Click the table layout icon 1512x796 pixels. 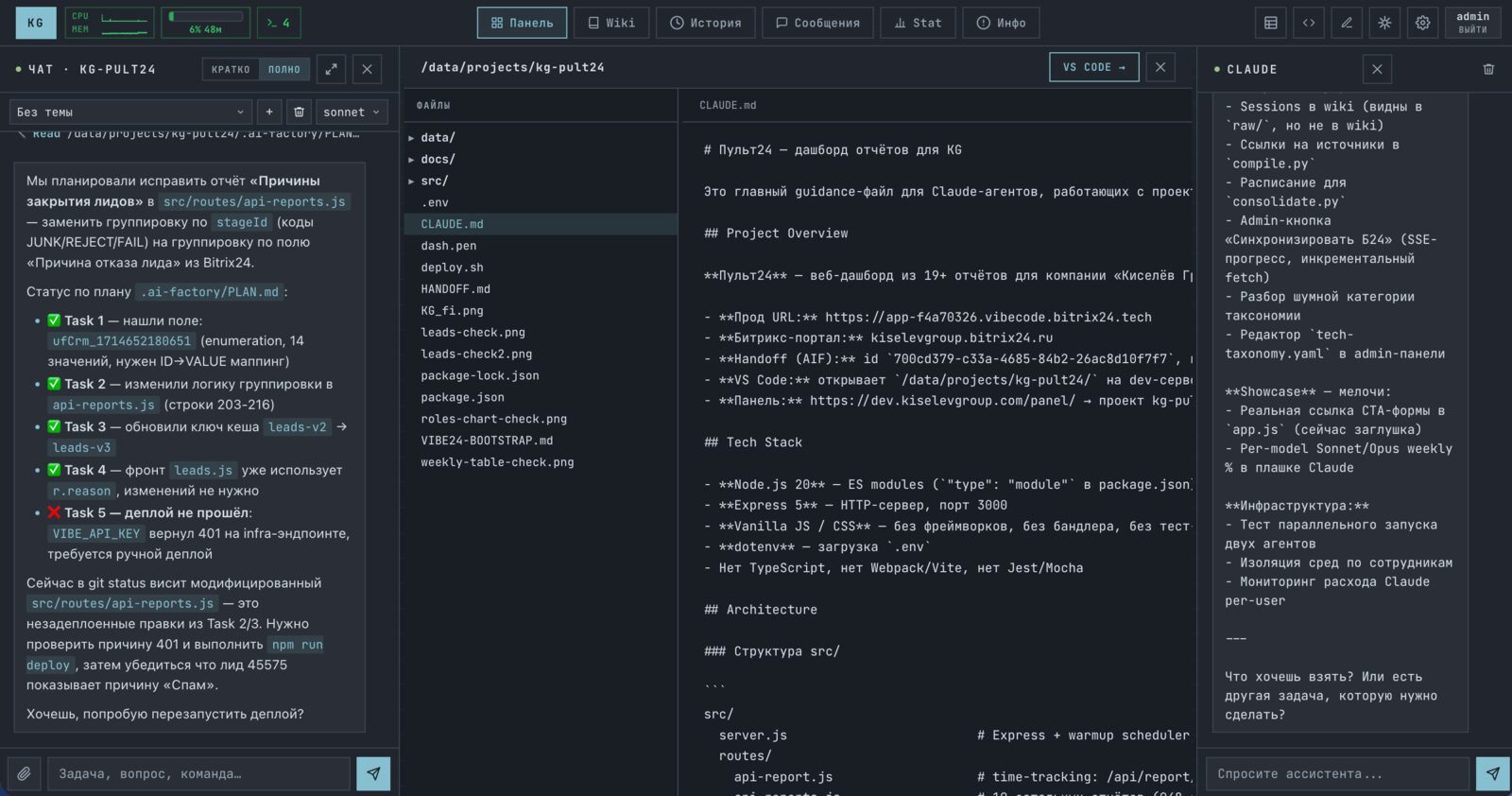(x=1271, y=23)
